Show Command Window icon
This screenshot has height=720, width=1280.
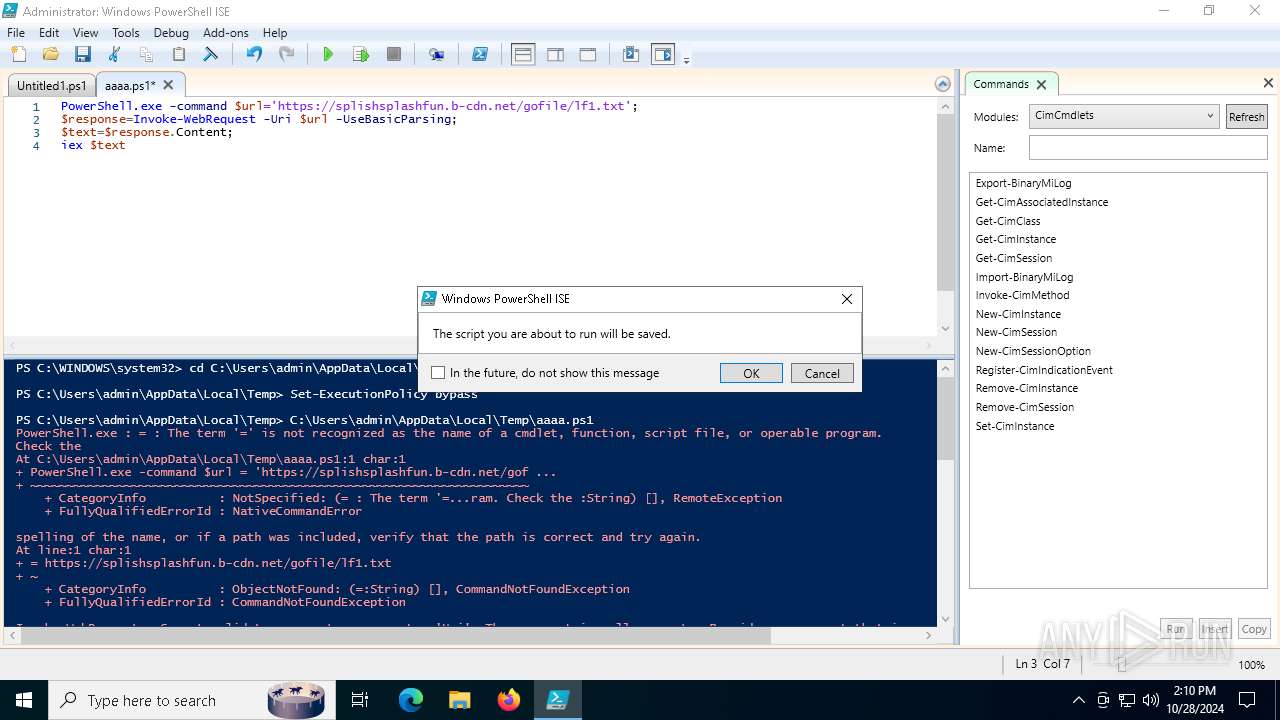pos(631,55)
